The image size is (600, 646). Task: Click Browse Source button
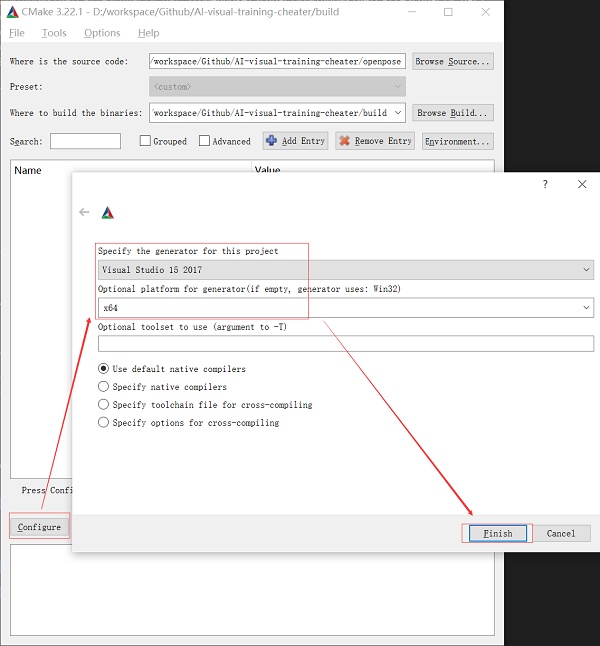[453, 61]
